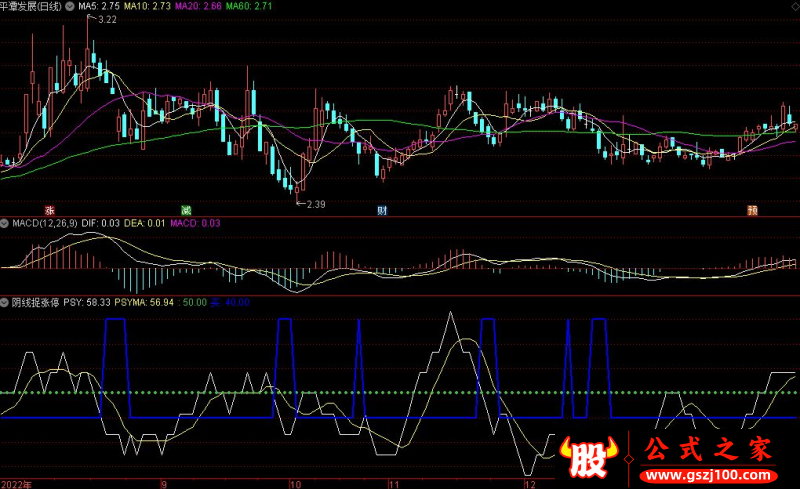Select the magenta MA20 moving average label
The width and height of the screenshot is (800, 489).
tap(198, 6)
